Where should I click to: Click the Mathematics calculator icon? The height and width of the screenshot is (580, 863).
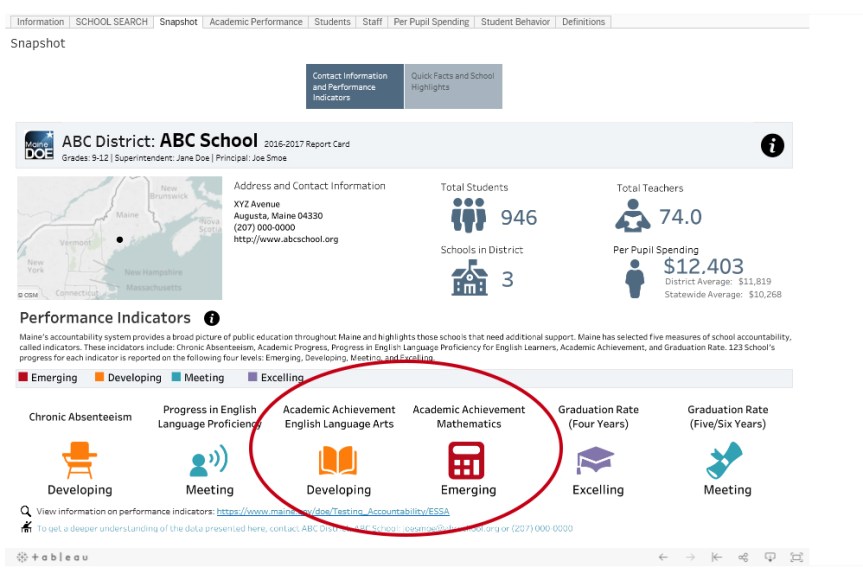pos(467,460)
